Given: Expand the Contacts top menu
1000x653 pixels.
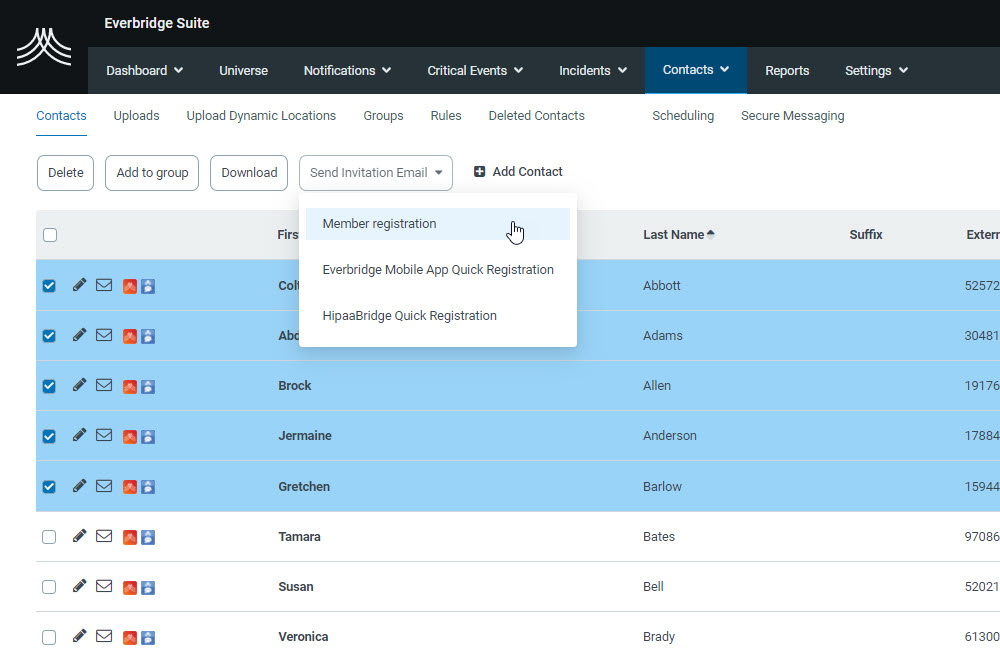Looking at the screenshot, I should (696, 70).
